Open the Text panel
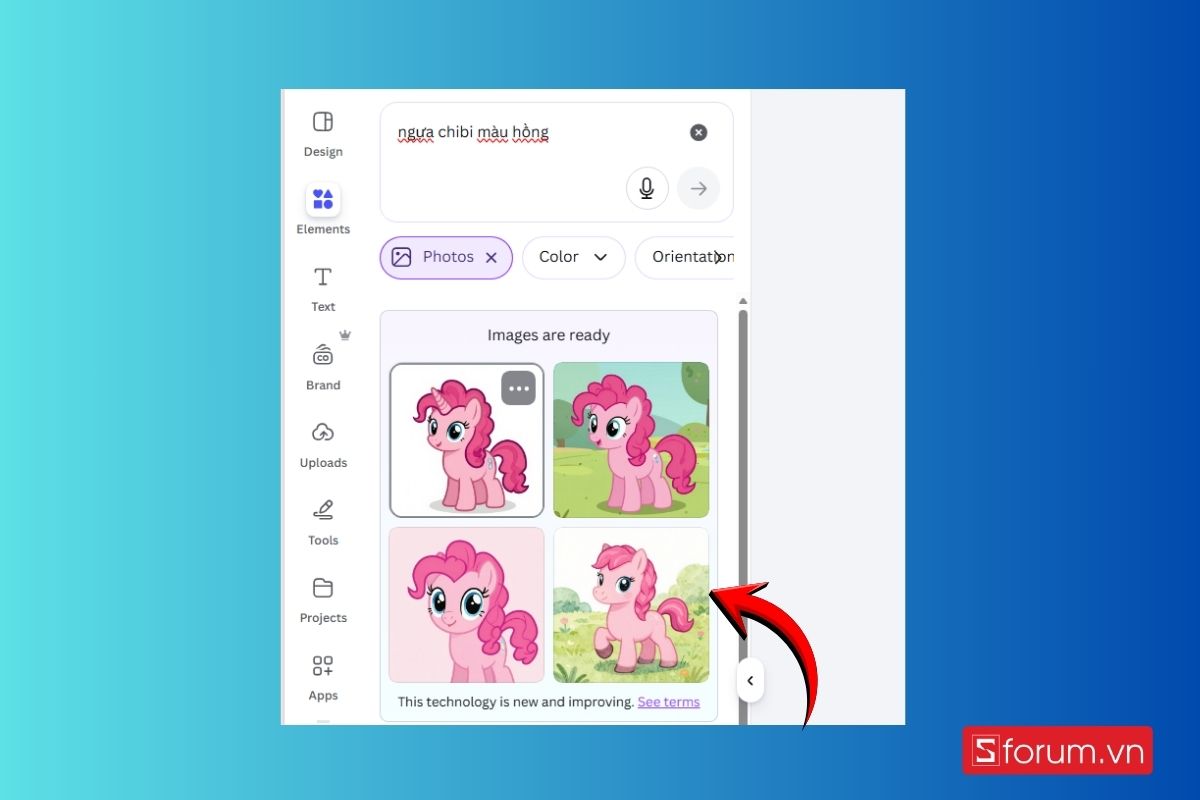The width and height of the screenshot is (1200, 800). (x=322, y=288)
